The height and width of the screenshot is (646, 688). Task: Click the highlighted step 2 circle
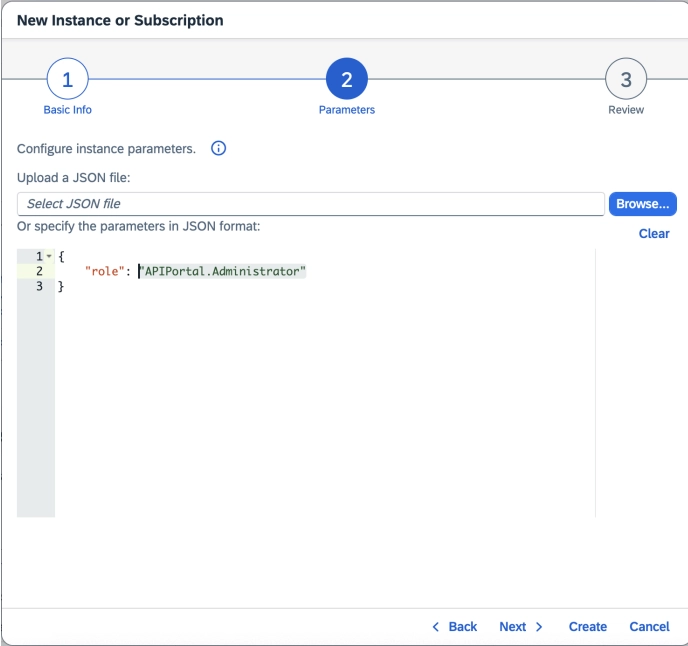(347, 80)
